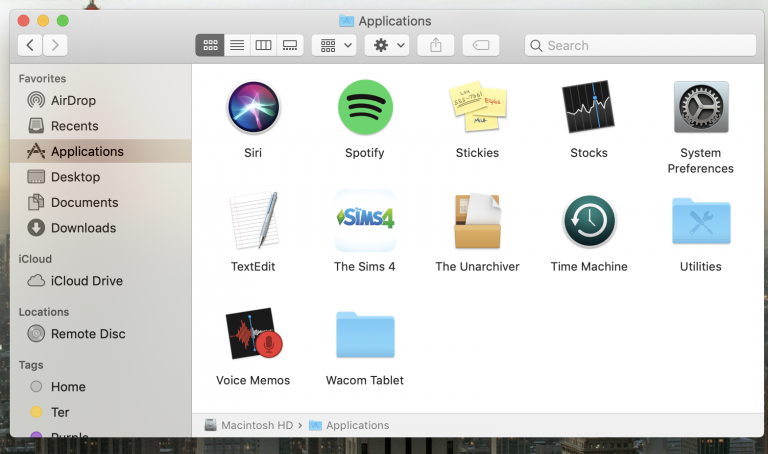Click the Share toolbar button
The height and width of the screenshot is (454, 768).
[x=435, y=46]
